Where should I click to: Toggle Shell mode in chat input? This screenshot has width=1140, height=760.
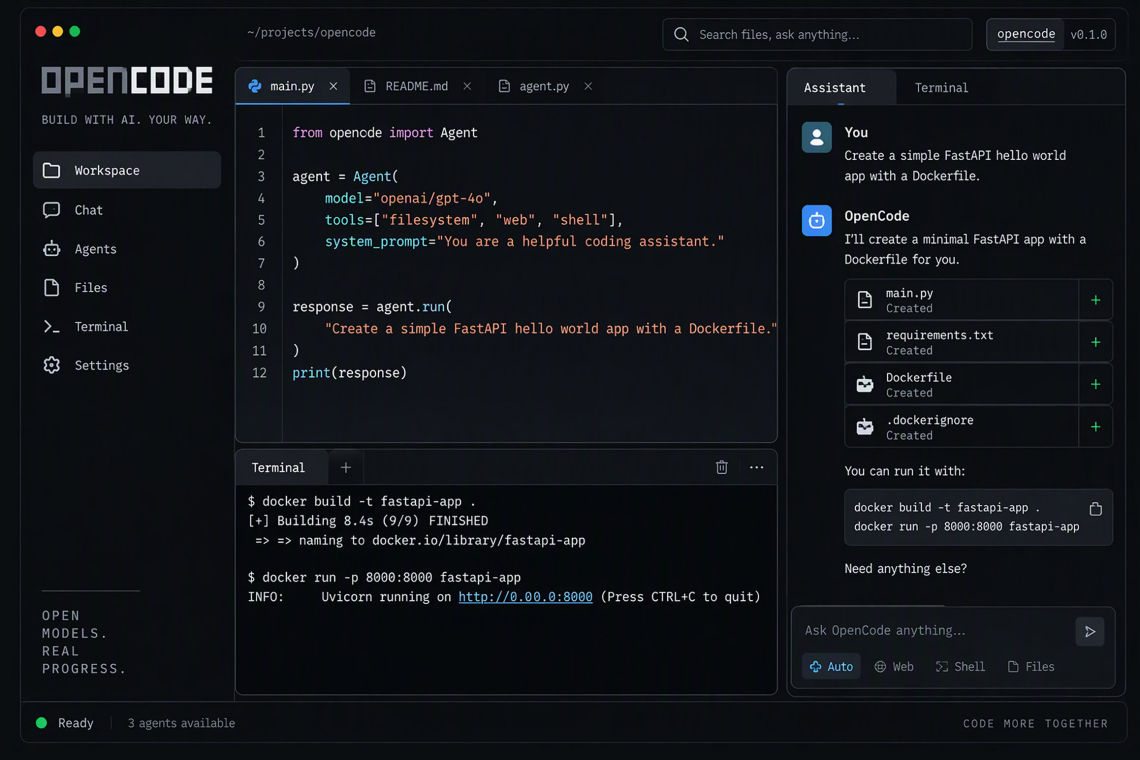click(960, 666)
